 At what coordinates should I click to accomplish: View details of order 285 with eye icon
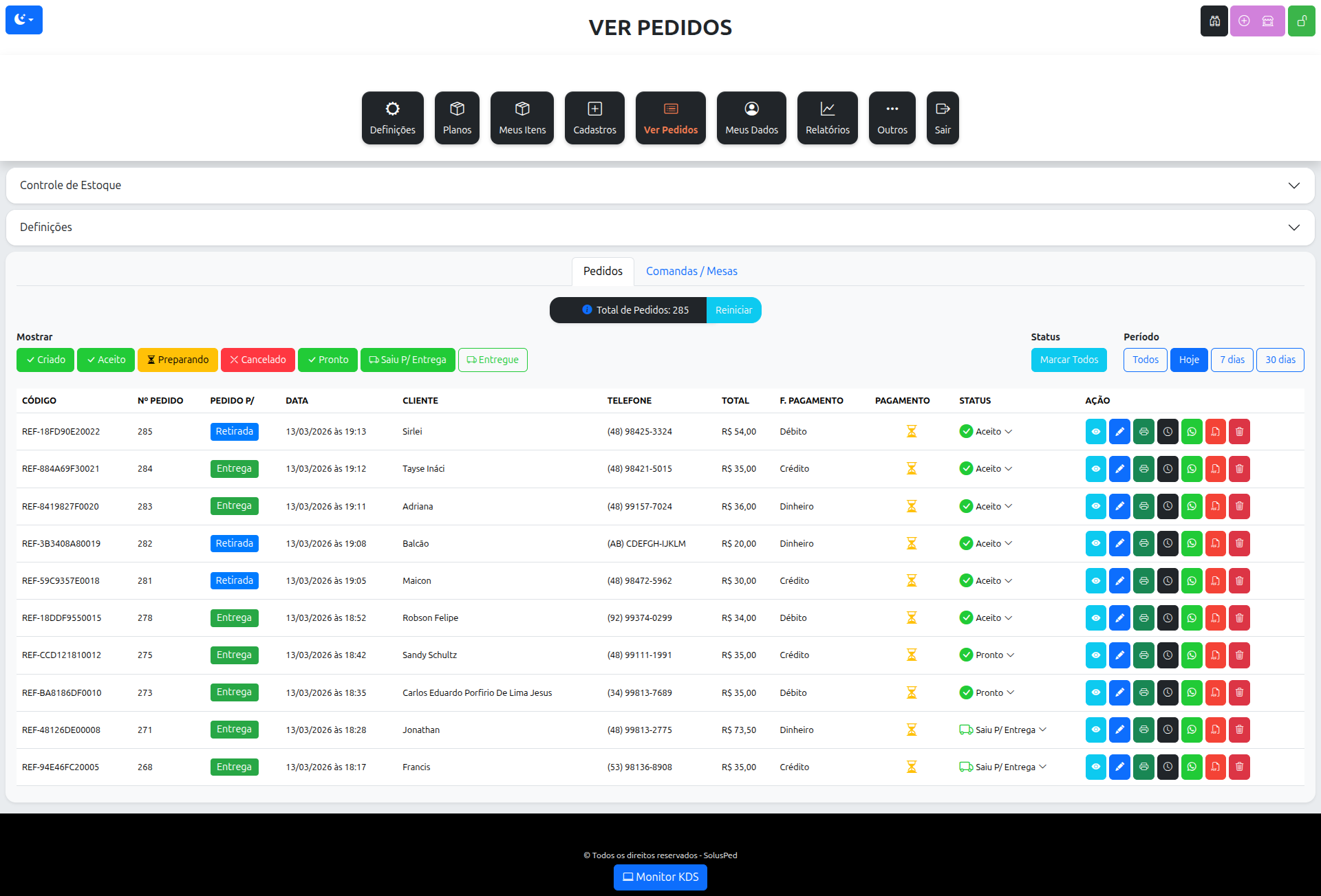click(1095, 431)
